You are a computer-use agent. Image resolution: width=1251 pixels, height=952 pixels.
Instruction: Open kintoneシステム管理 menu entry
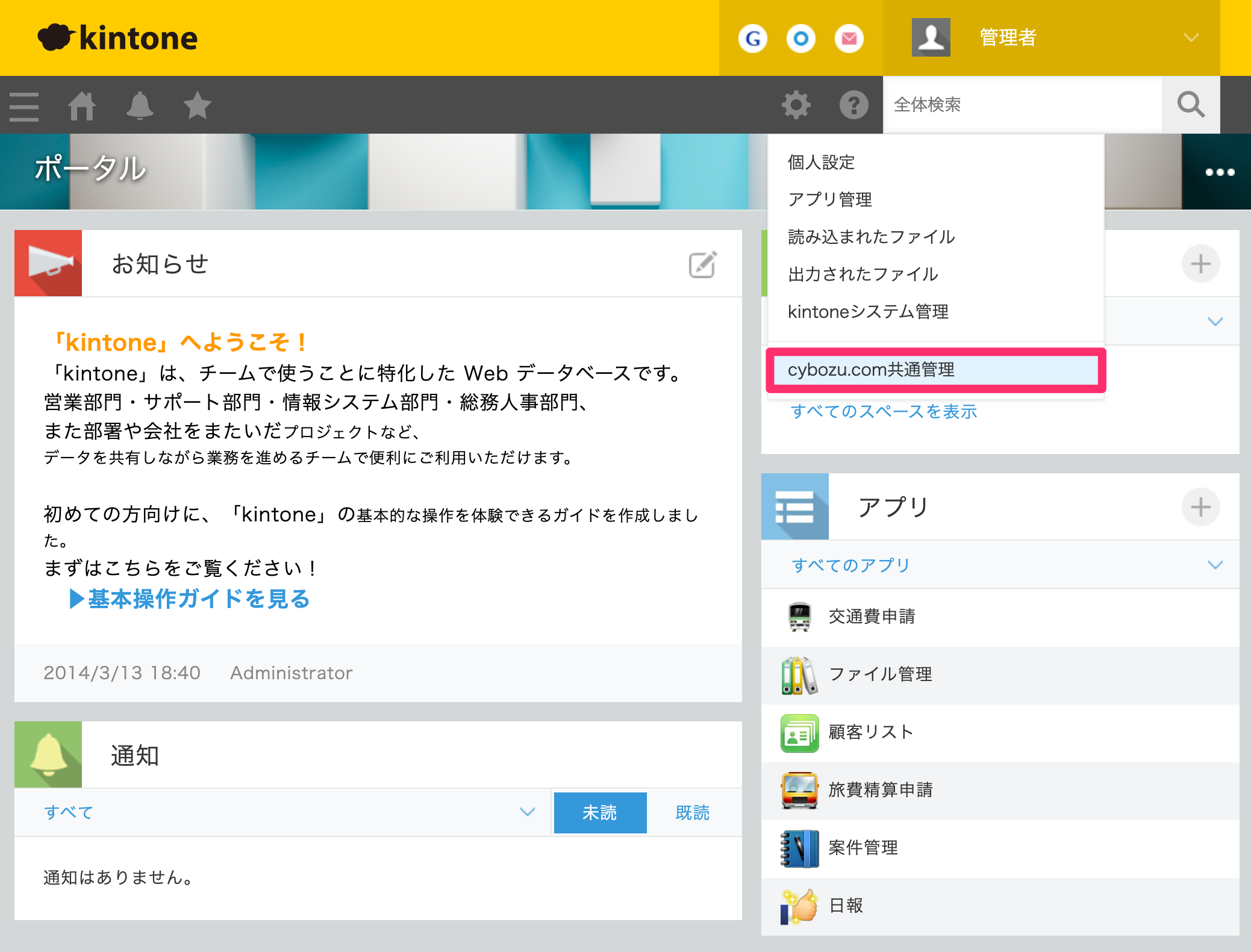tap(936, 311)
